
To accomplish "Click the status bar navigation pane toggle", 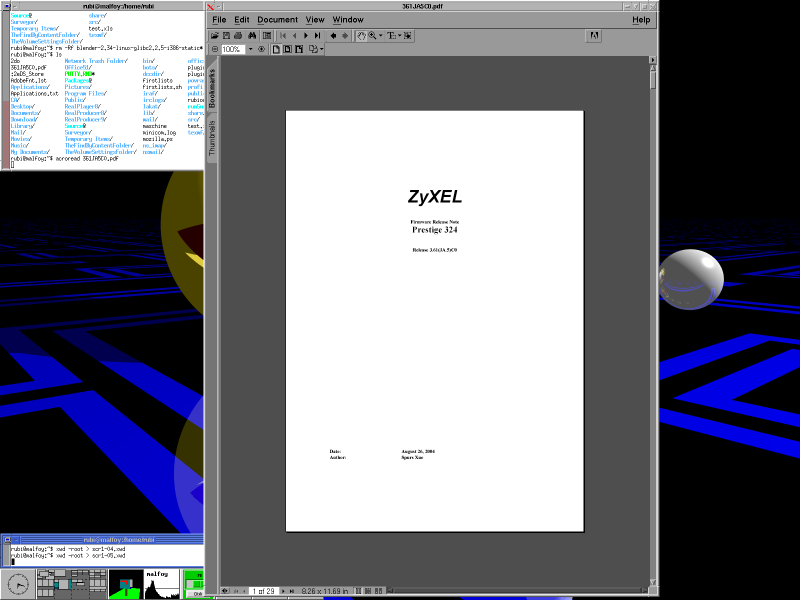I will point(224,591).
